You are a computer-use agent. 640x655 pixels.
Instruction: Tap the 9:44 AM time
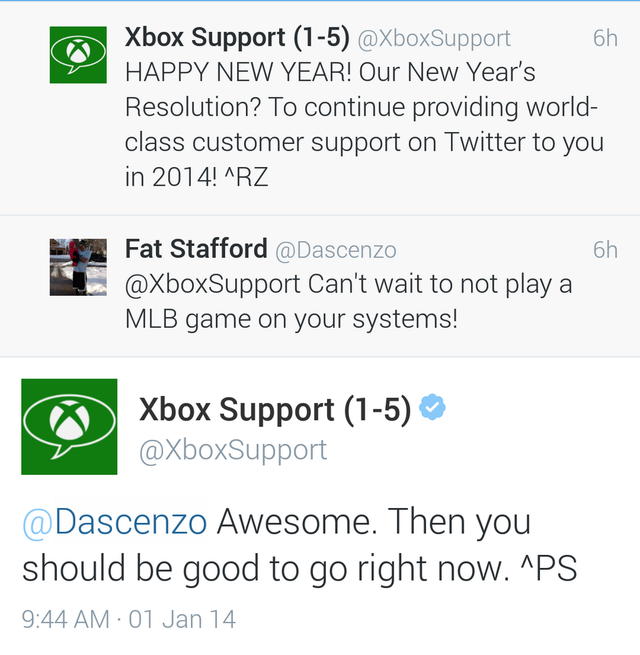(x=65, y=619)
